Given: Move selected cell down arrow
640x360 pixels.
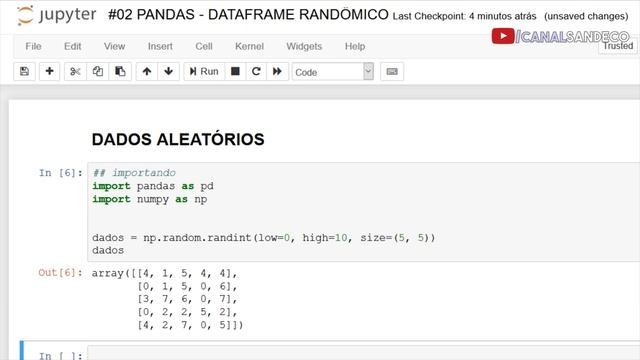Looking at the screenshot, I should coord(169,71).
